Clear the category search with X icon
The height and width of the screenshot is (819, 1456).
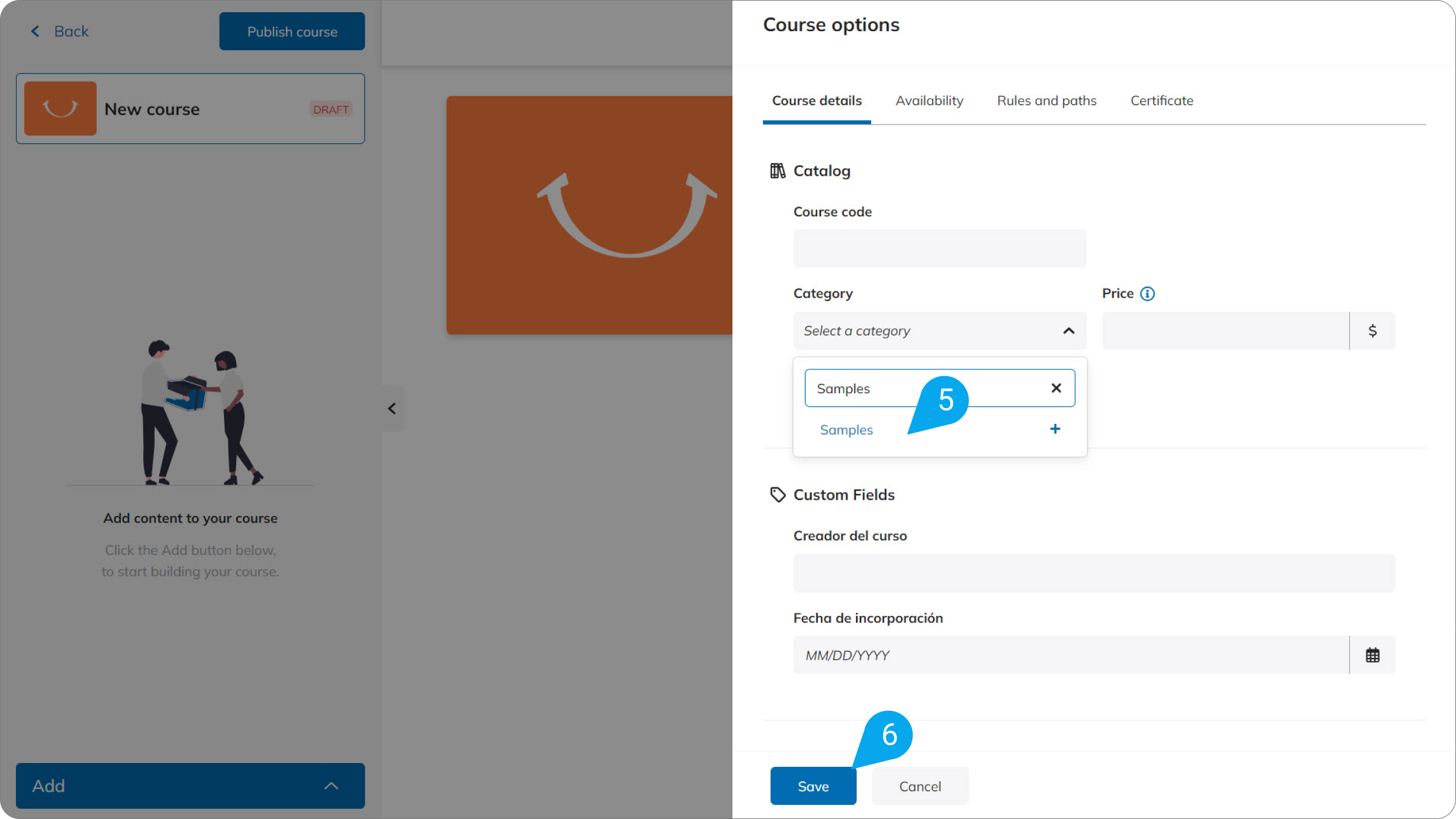1056,388
